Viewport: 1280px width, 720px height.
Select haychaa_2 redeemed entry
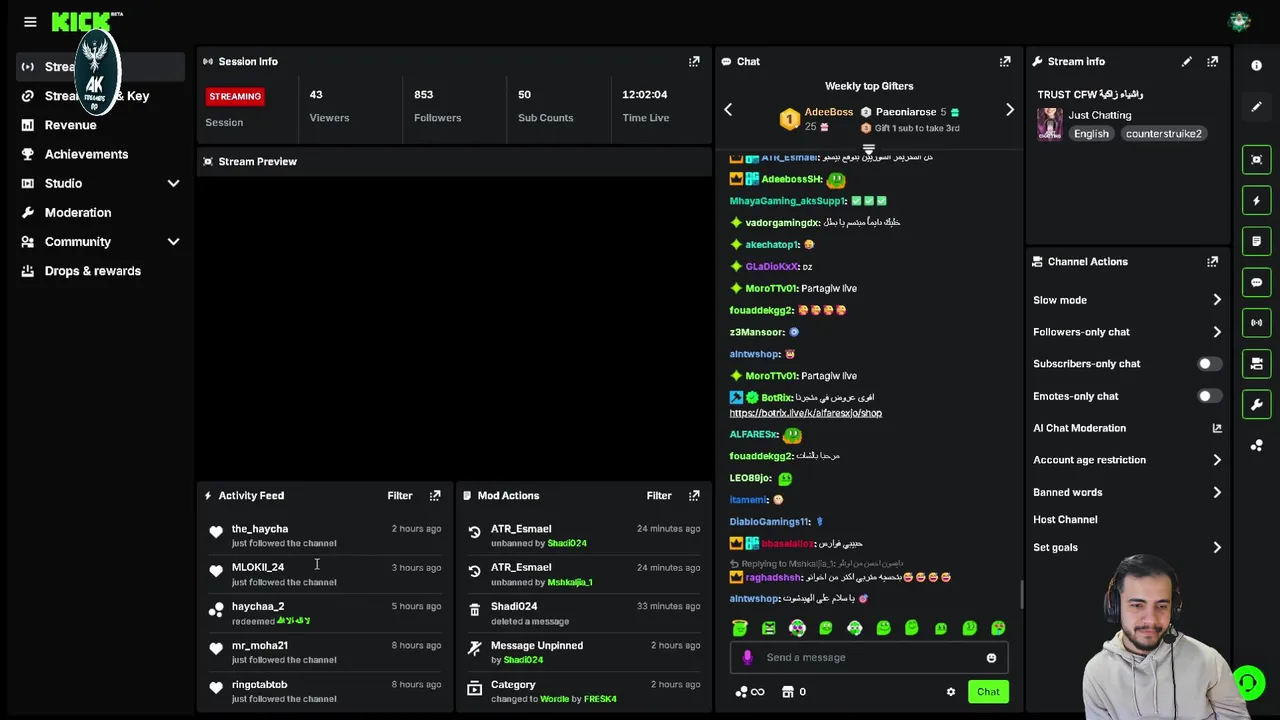(325, 613)
